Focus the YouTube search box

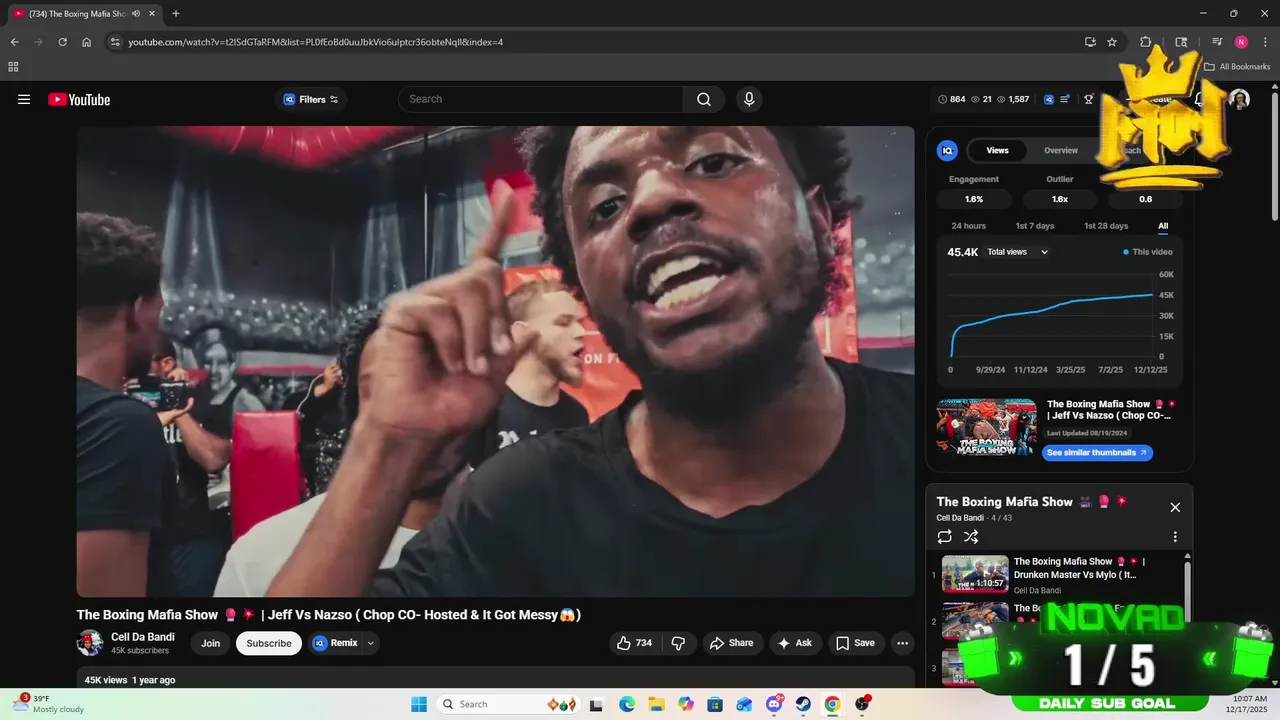[541, 99]
